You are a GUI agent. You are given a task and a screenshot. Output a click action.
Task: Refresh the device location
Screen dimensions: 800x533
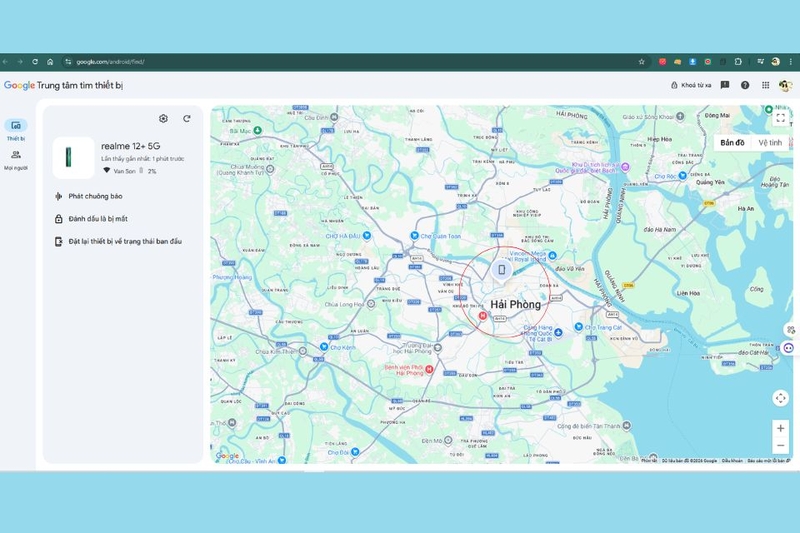(187, 118)
